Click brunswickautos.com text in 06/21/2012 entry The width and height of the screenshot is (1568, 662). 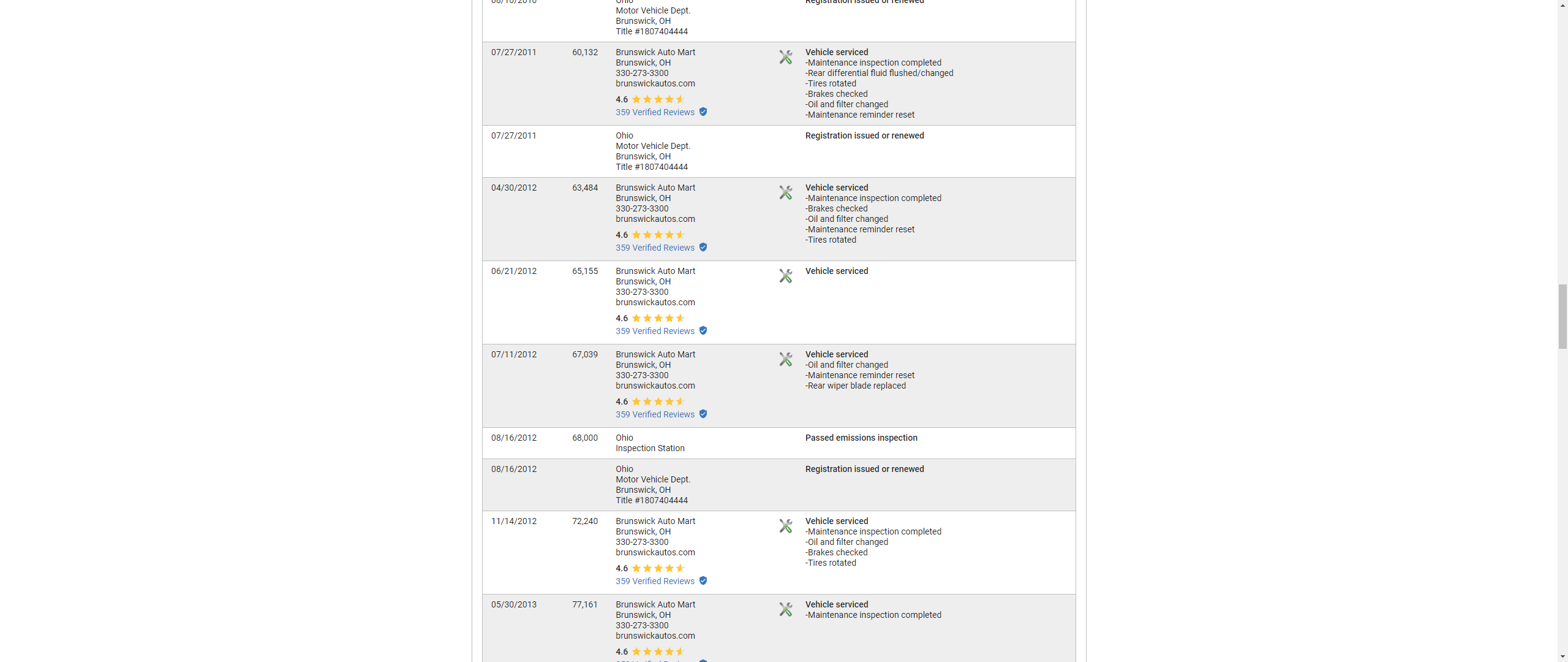(x=655, y=302)
